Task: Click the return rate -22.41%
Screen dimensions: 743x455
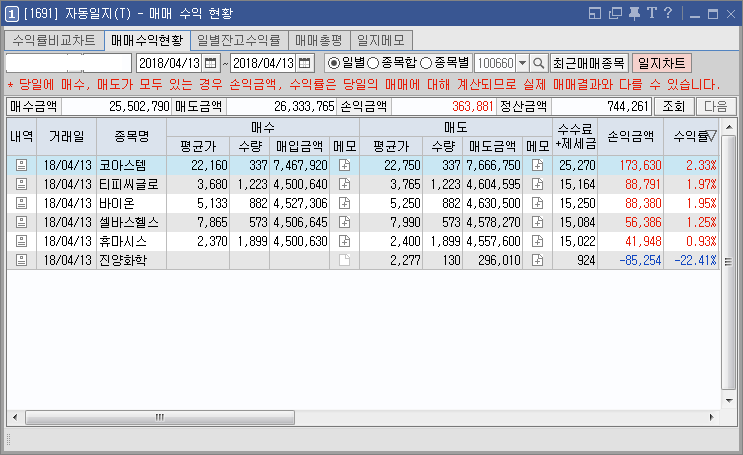Action: (695, 260)
